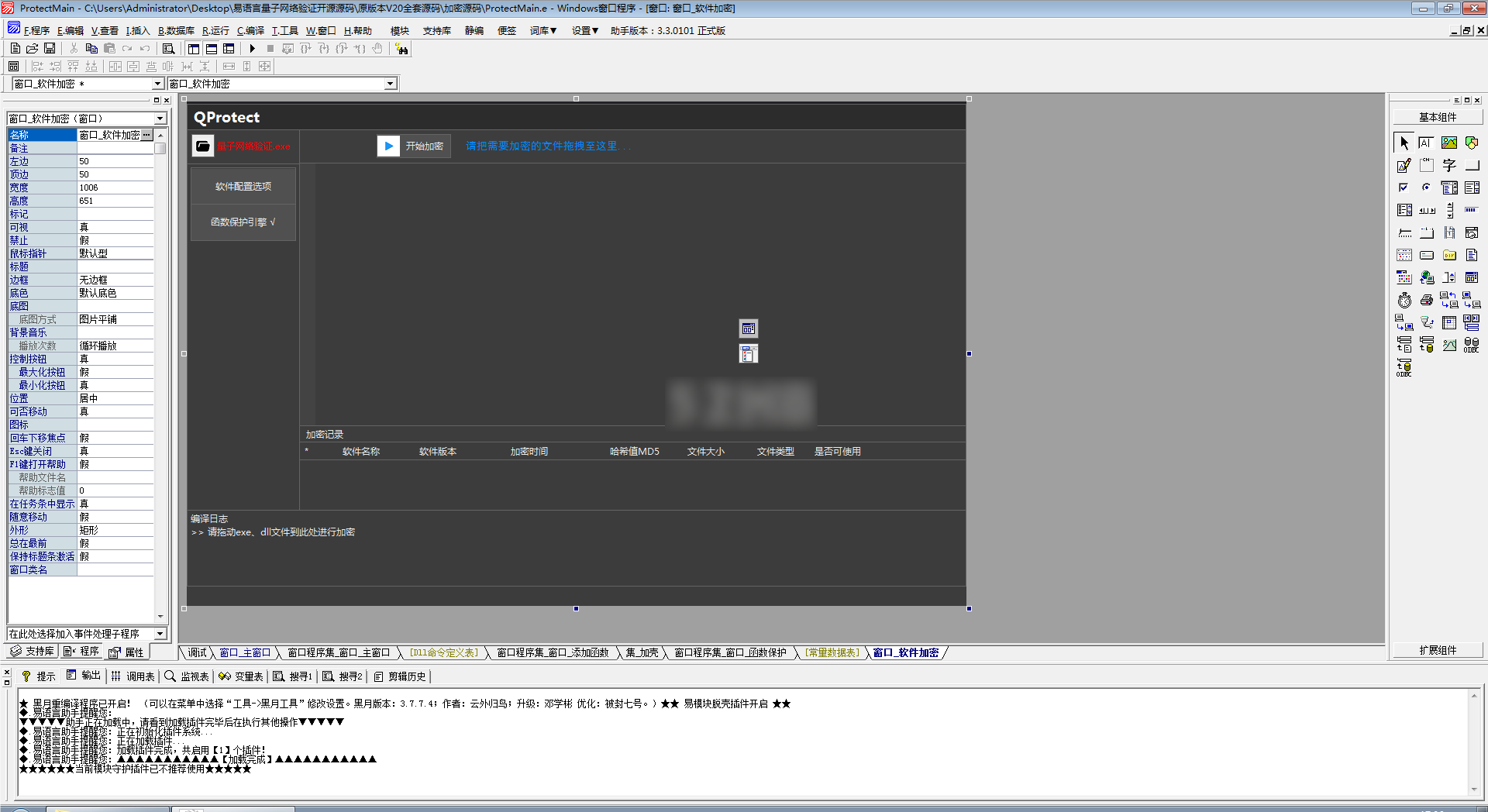Click the 扩展组件 palette button
Screen dimensions: 1488x812
(1438, 650)
